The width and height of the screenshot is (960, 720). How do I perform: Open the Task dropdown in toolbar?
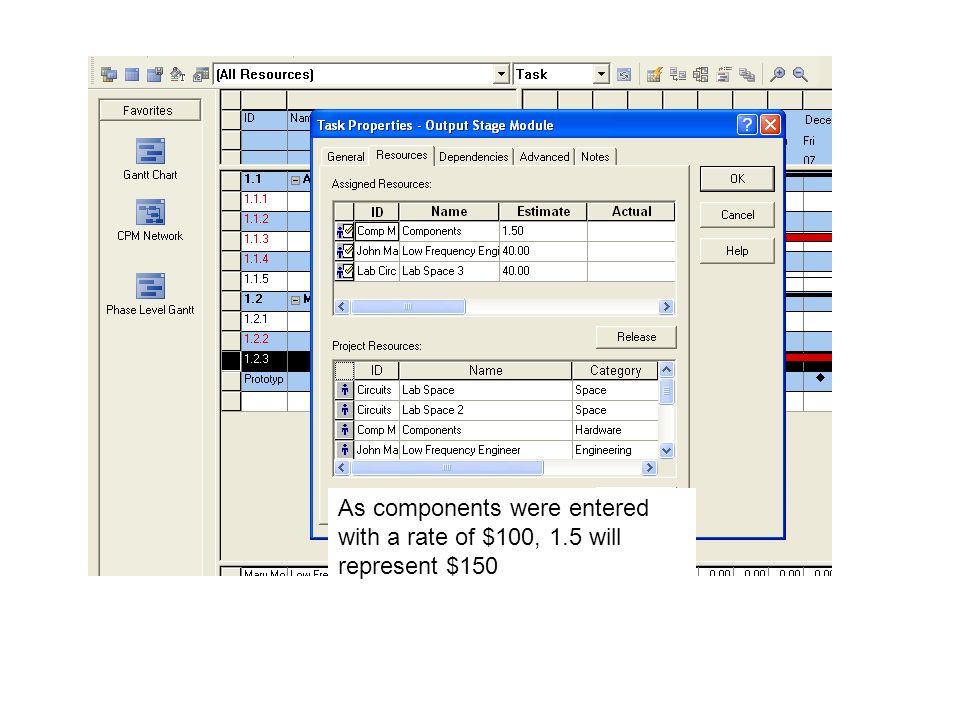point(602,74)
